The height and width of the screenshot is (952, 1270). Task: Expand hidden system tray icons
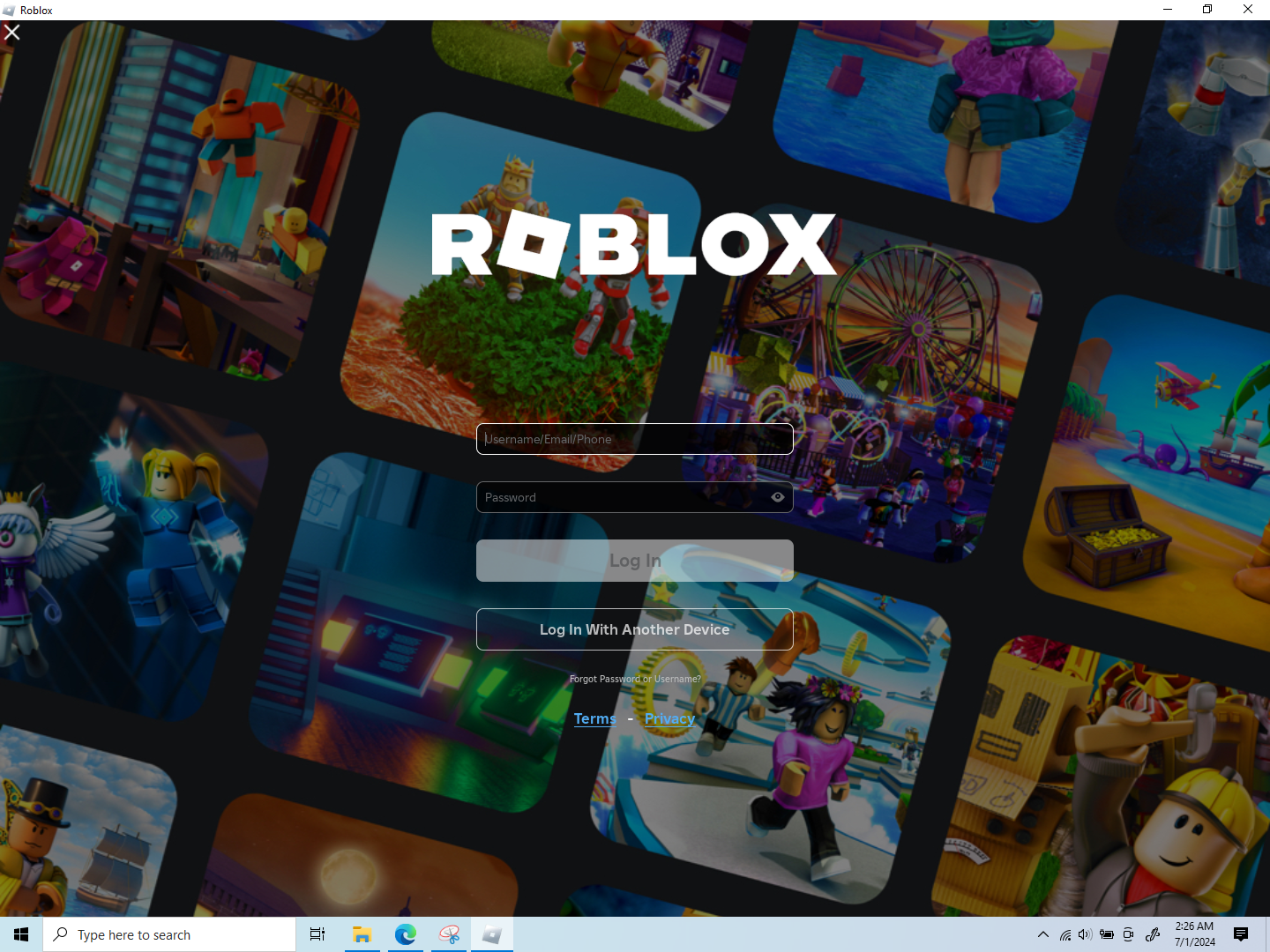coord(1043,934)
